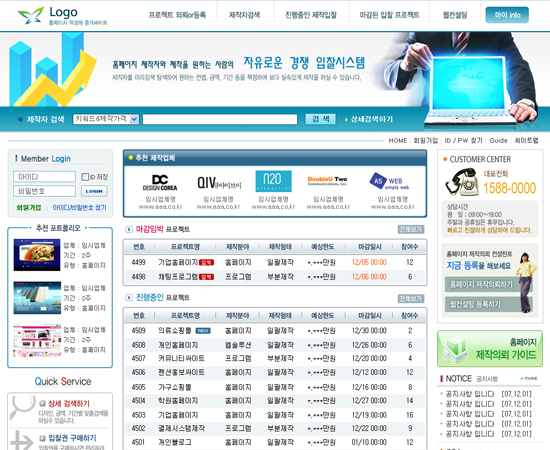Click arrow icon beside 마감임박 프로젝트 heading

129,229
